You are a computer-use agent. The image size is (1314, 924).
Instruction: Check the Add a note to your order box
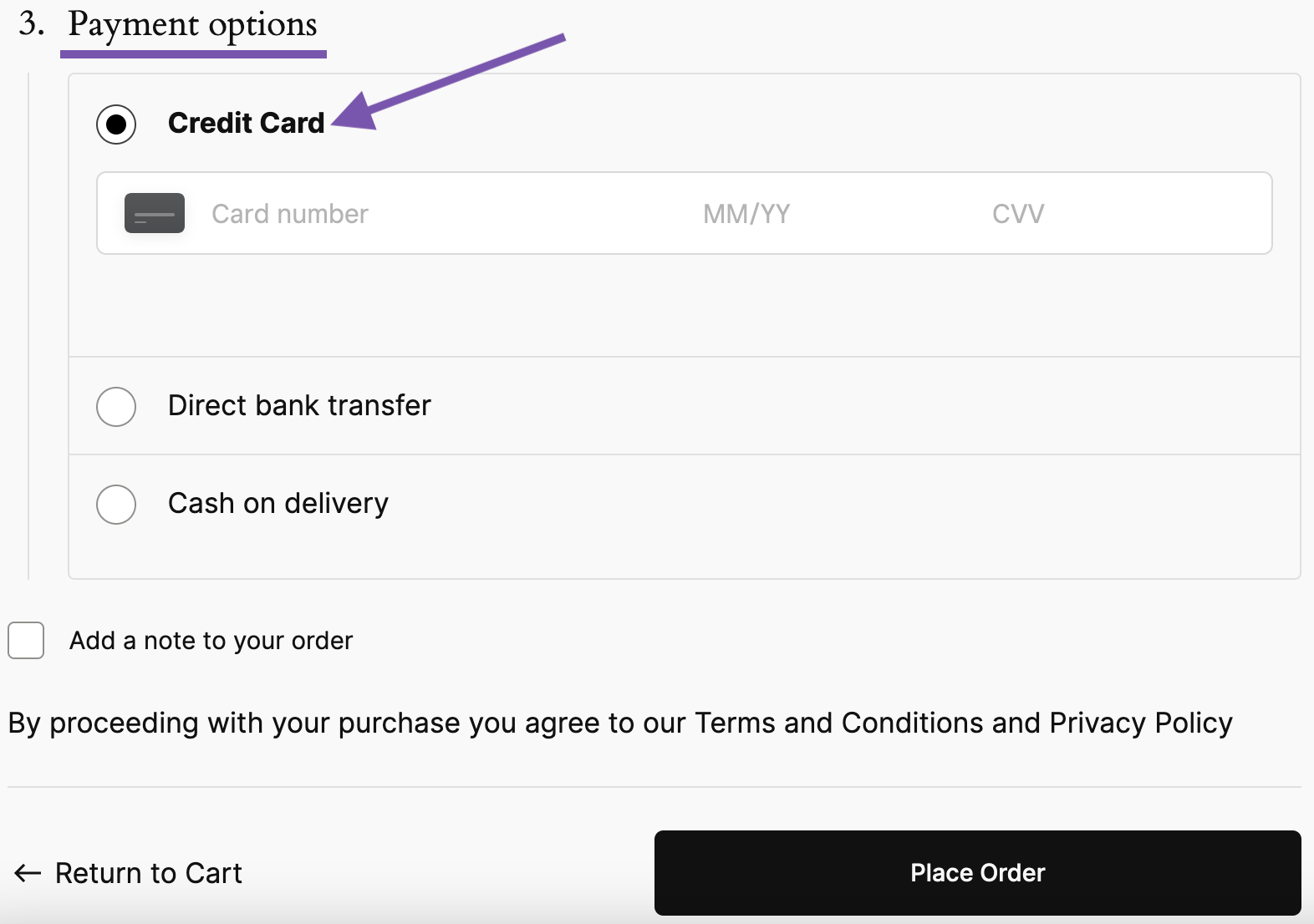click(x=26, y=640)
